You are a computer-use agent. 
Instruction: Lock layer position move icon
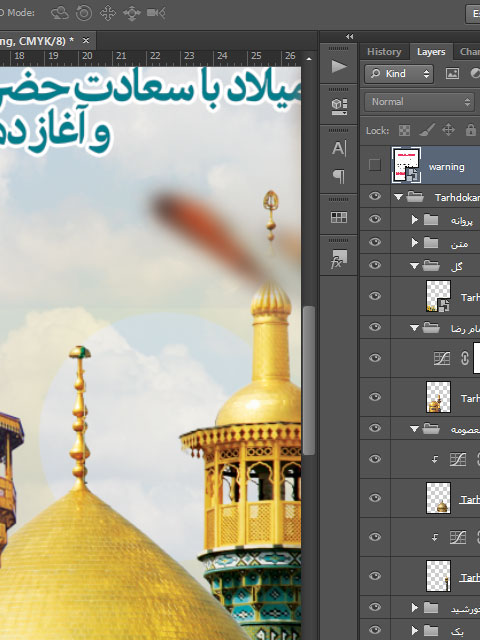coord(449,131)
